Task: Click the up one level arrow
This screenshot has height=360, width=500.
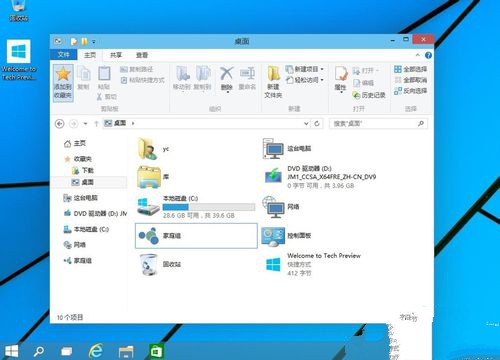Action: [96, 124]
